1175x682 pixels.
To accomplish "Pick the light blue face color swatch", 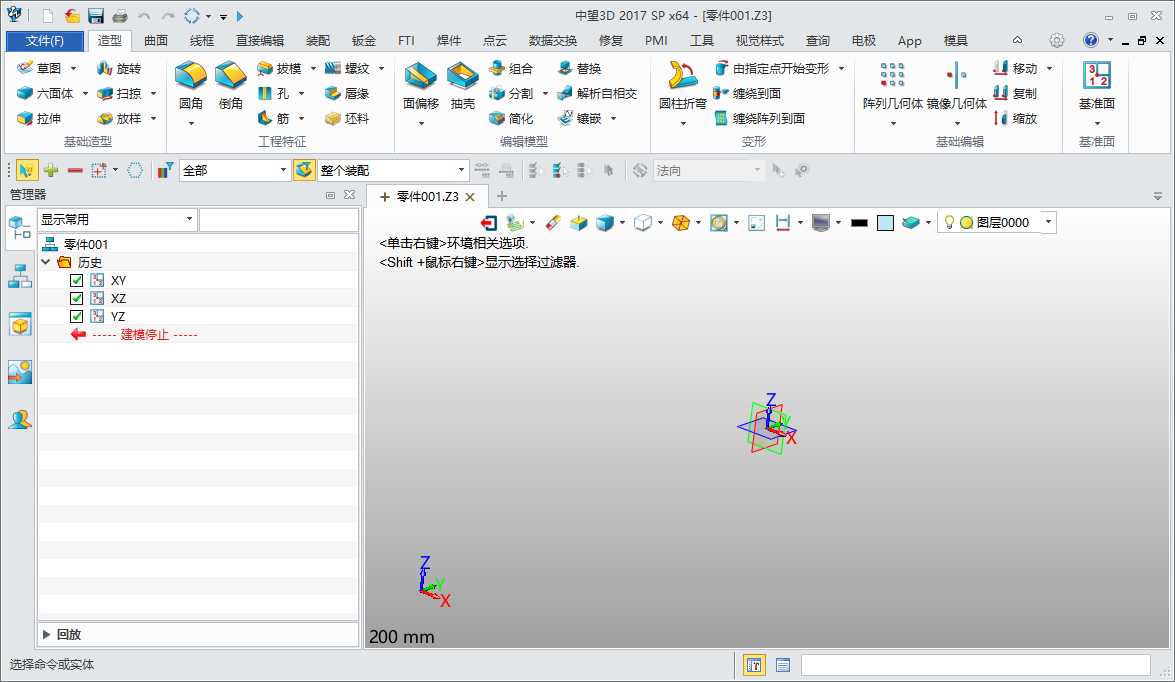I will (885, 223).
